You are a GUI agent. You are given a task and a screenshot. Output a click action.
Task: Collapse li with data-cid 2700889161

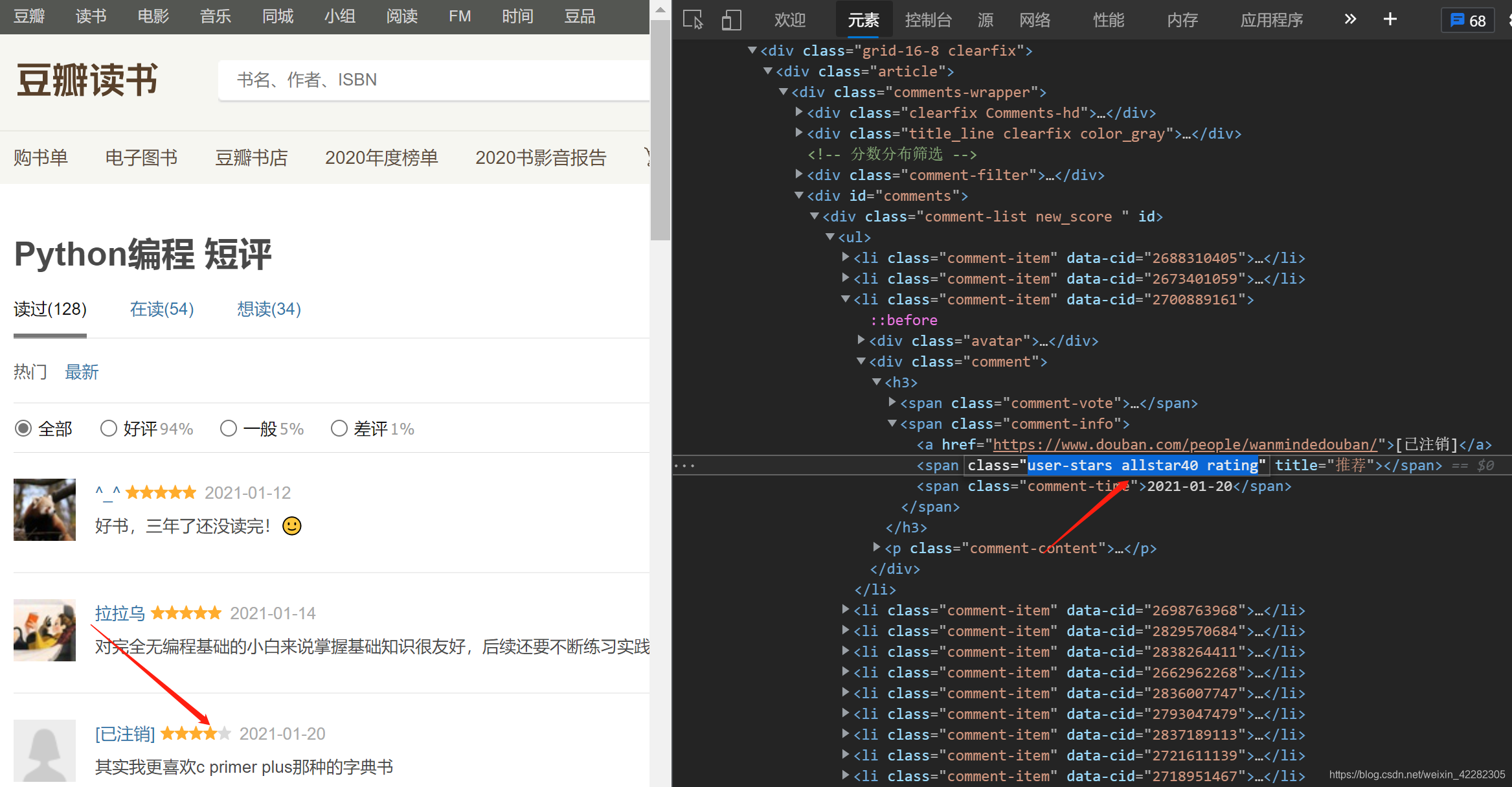[846, 299]
